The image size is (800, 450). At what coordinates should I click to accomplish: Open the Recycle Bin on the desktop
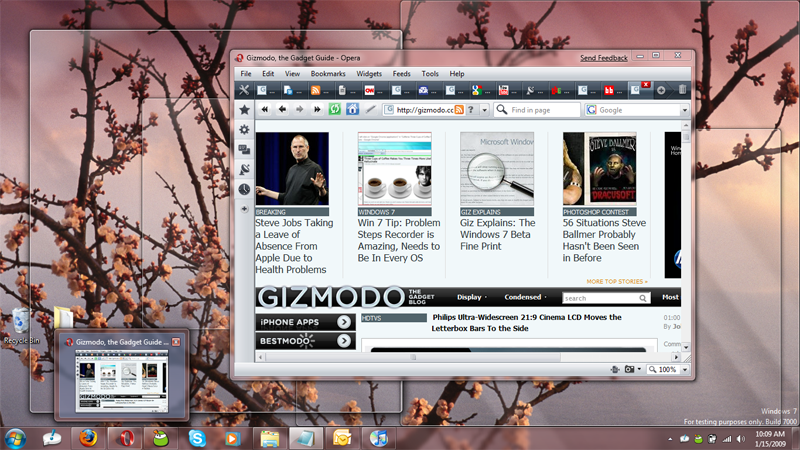(x=21, y=326)
